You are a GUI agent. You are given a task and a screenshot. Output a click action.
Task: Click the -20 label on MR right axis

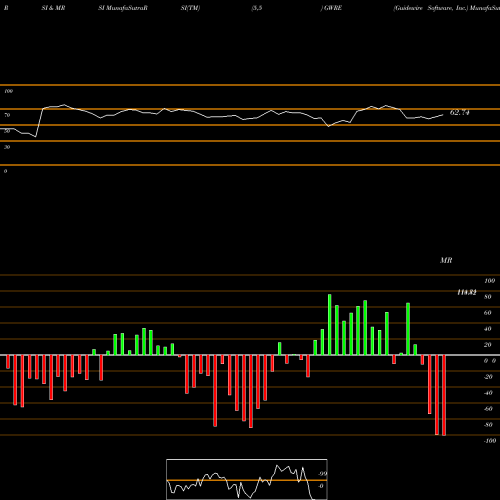[x=488, y=377]
